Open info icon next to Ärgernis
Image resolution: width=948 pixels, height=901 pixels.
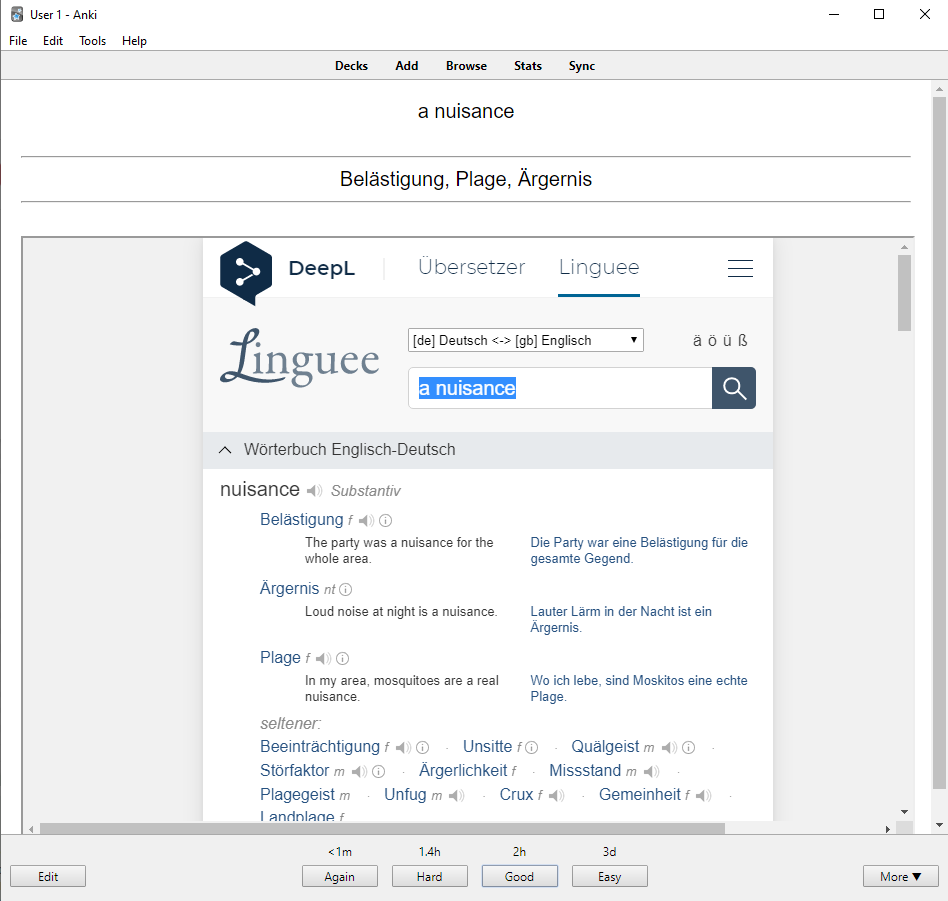(345, 589)
